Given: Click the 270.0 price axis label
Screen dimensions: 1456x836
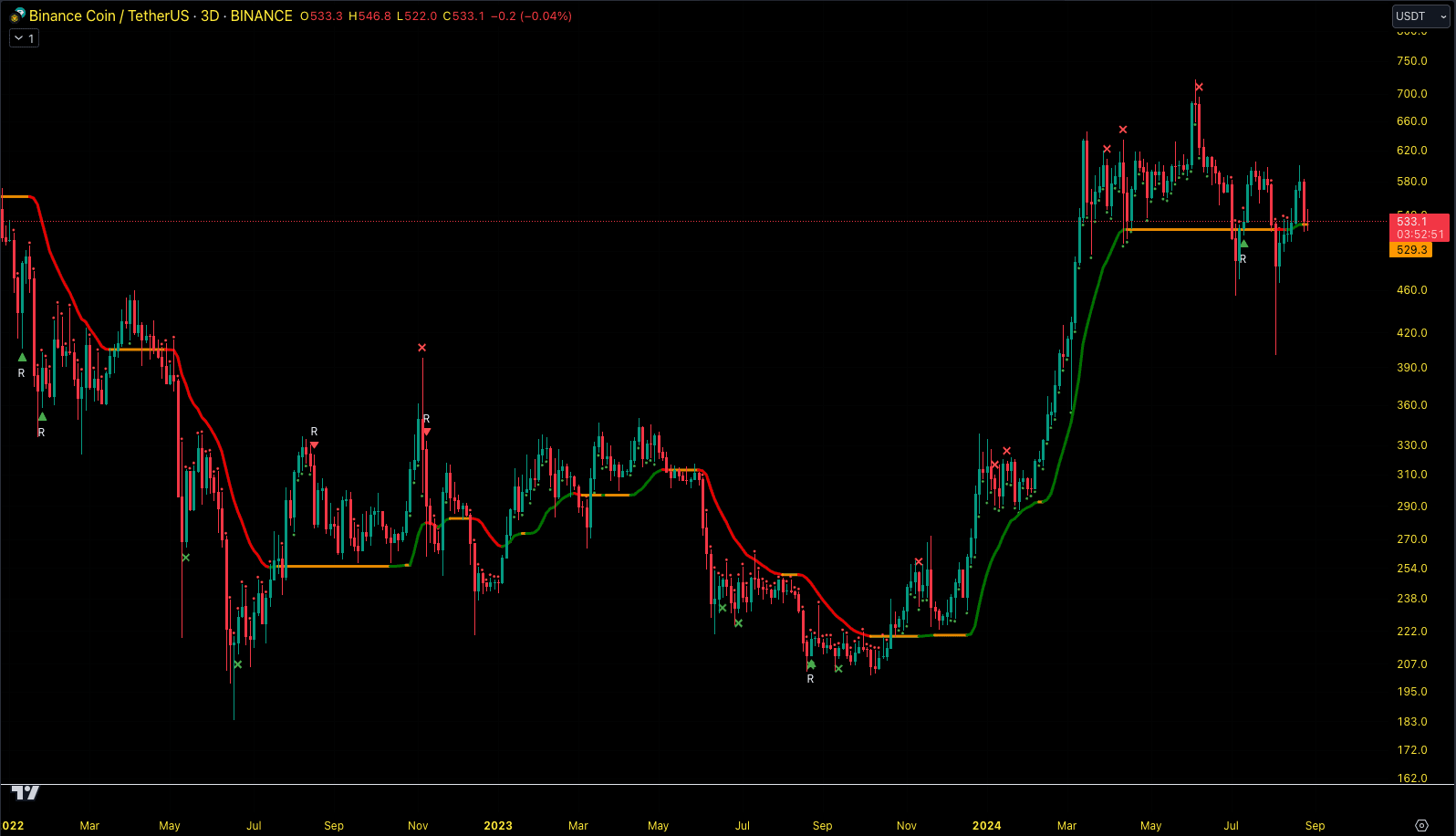Looking at the screenshot, I should tap(1411, 539).
